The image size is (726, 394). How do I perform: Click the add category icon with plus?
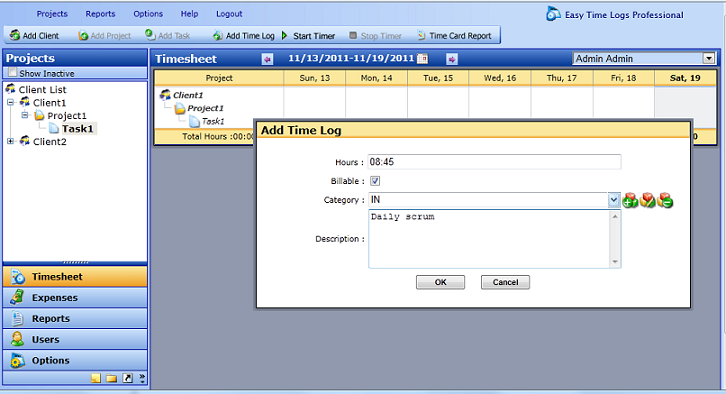[x=630, y=200]
